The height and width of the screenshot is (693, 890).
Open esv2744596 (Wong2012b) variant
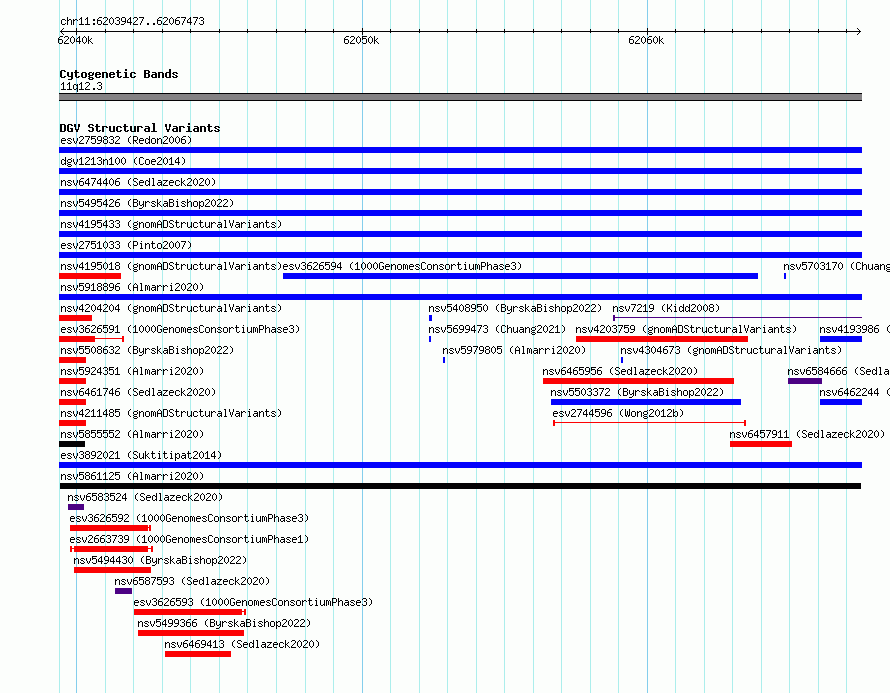click(x=618, y=413)
